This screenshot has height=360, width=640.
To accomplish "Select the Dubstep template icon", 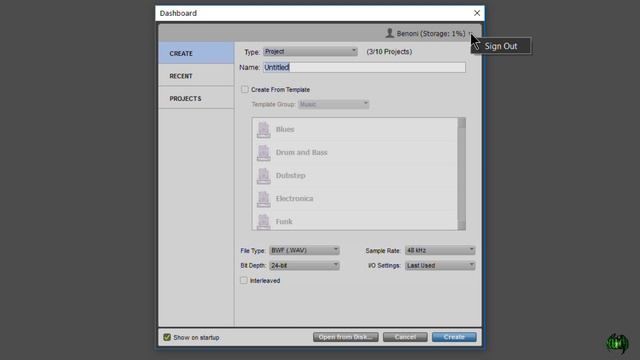I will click(x=264, y=176).
